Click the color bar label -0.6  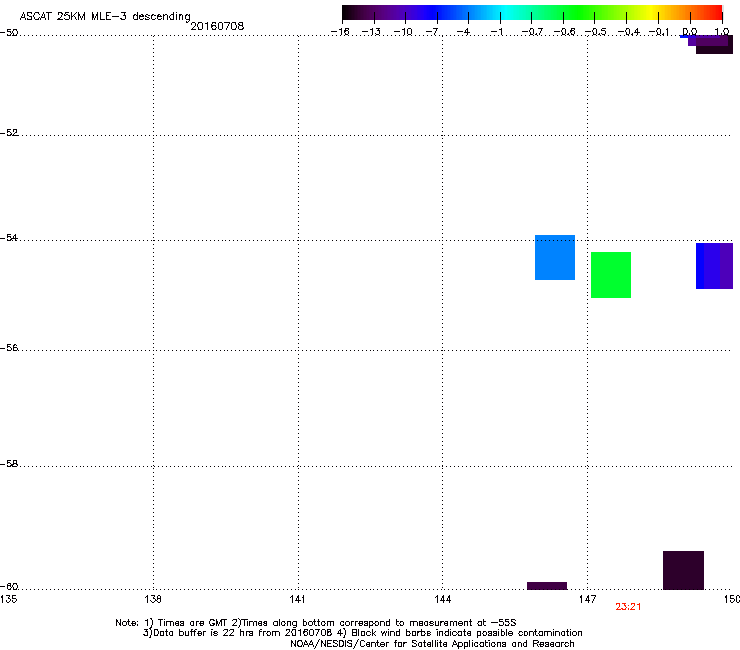564,32
